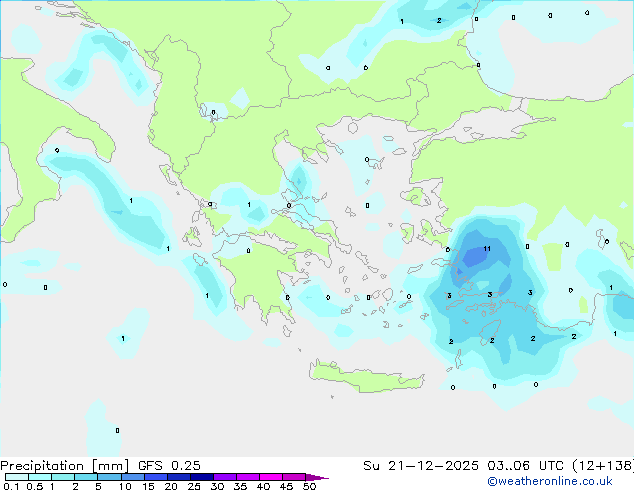Click the 20–25 mm legend color swatch
This screenshot has height=490, width=634.
click(x=178, y=477)
